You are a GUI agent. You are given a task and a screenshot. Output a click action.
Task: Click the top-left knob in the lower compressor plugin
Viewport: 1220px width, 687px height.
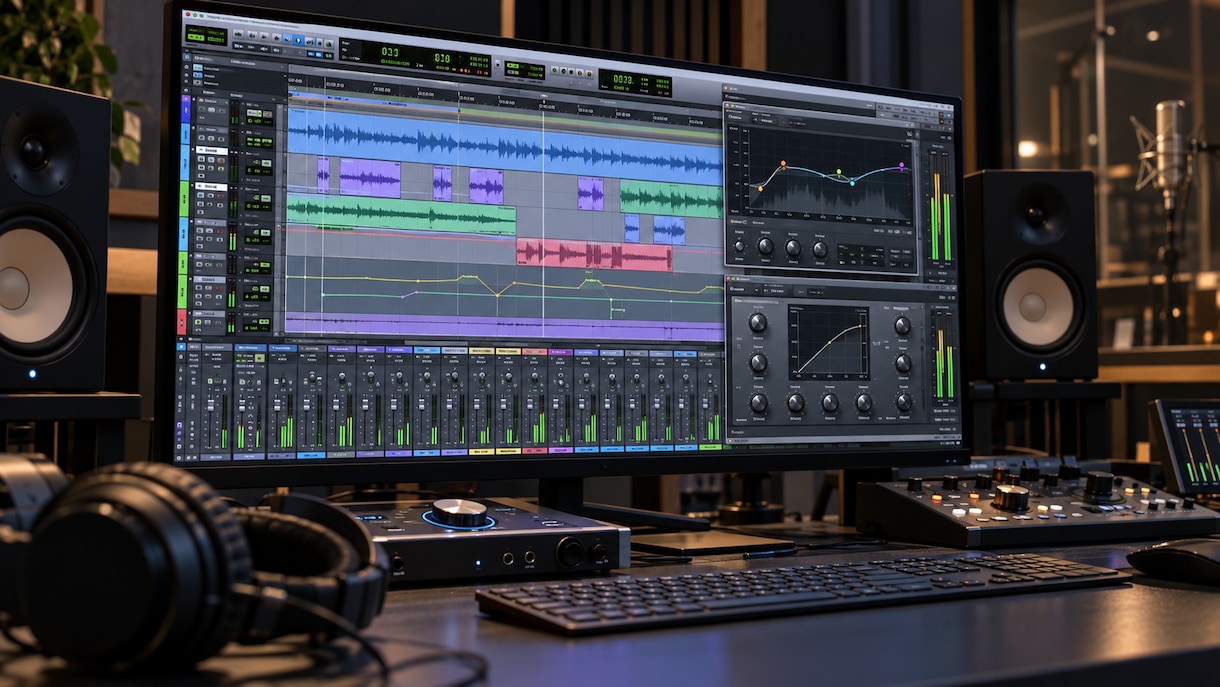(x=758, y=322)
